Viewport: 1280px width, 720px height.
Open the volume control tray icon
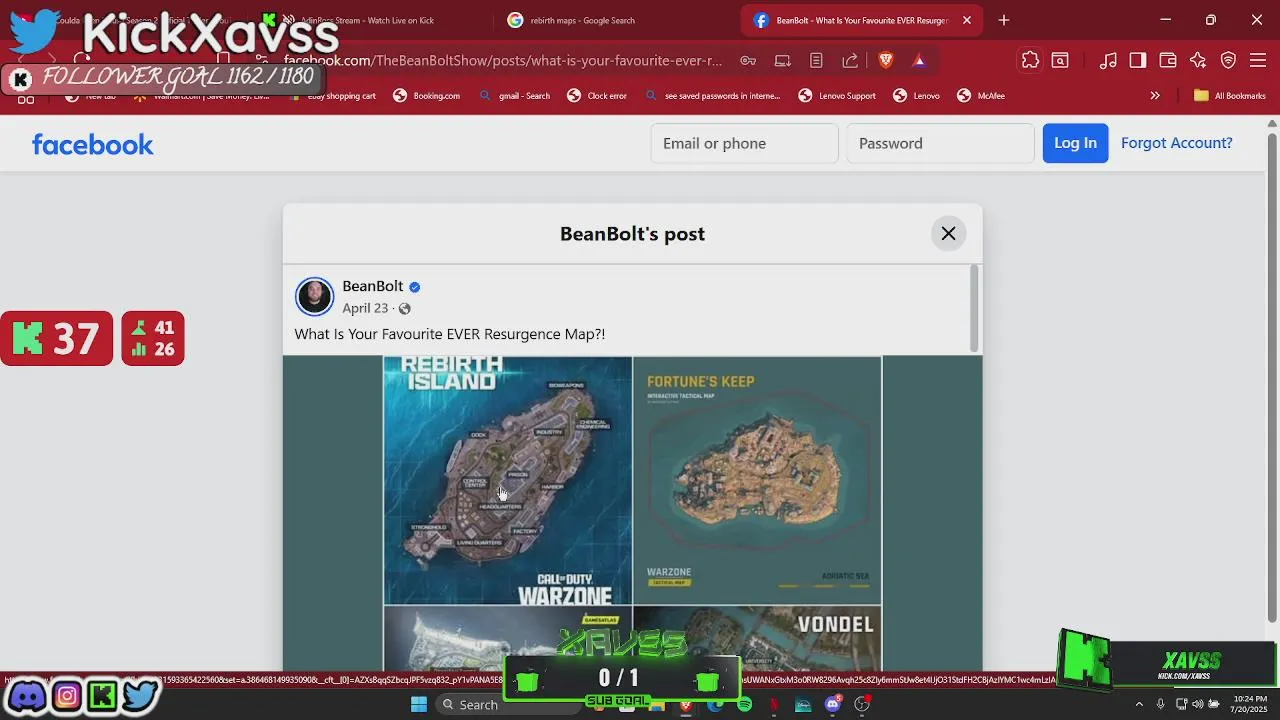click(1197, 704)
